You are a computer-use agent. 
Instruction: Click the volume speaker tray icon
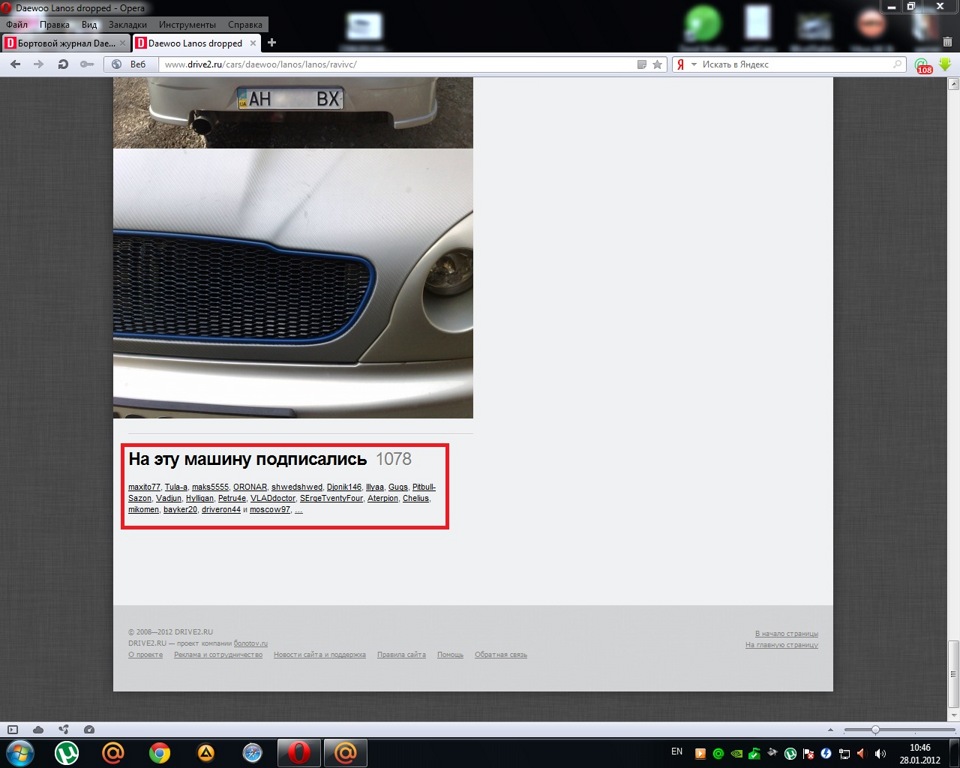pos(880,753)
